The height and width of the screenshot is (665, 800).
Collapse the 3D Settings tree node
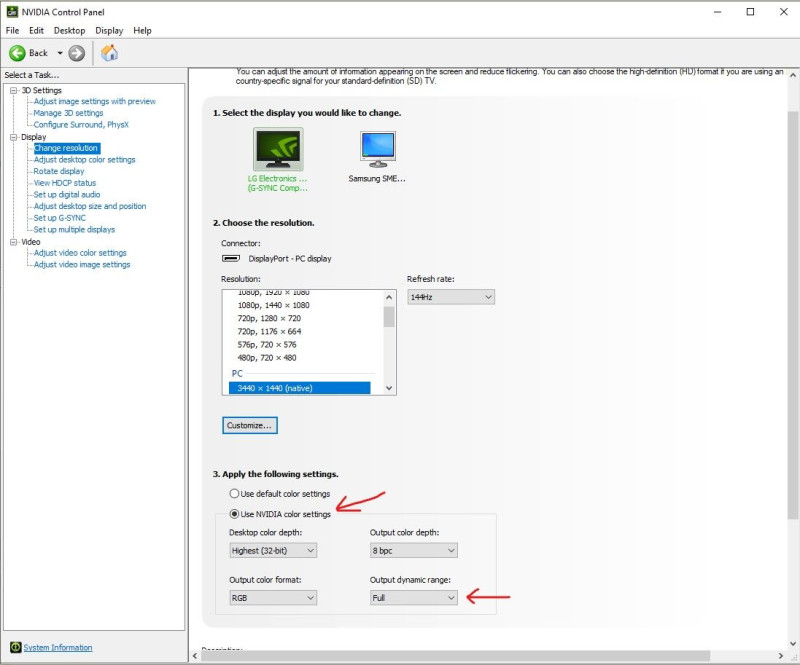14,90
